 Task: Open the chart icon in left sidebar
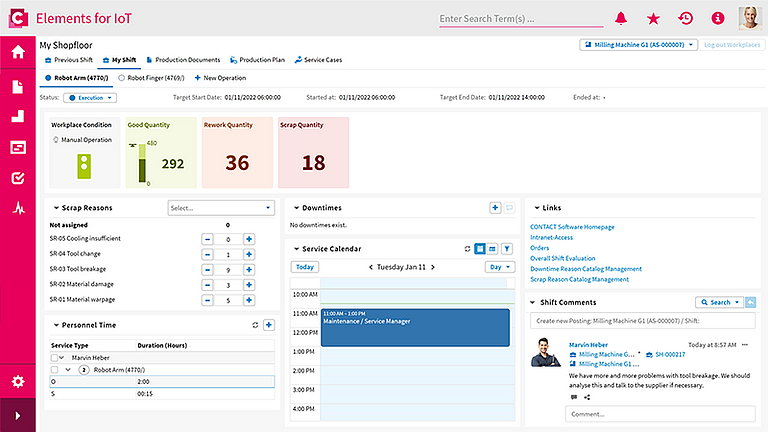[18, 116]
